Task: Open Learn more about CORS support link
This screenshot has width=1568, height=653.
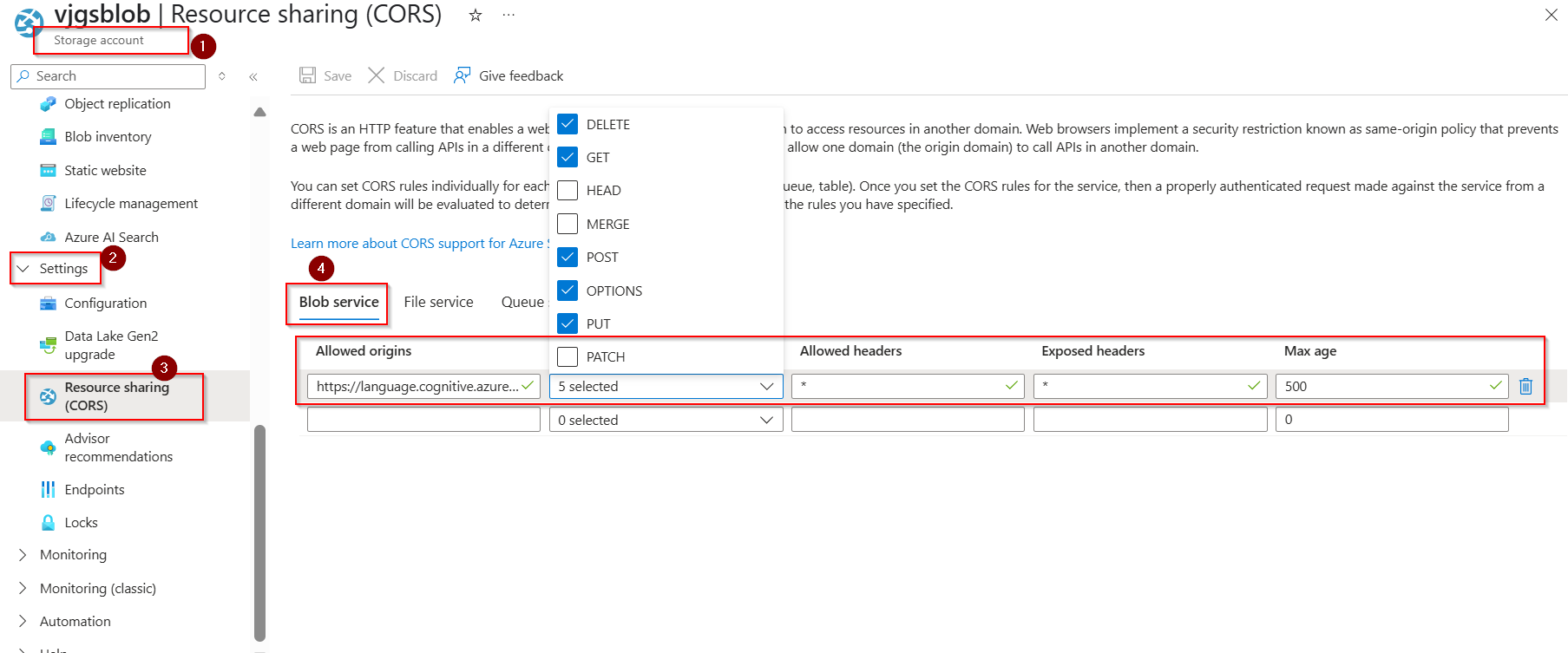Action: (420, 244)
